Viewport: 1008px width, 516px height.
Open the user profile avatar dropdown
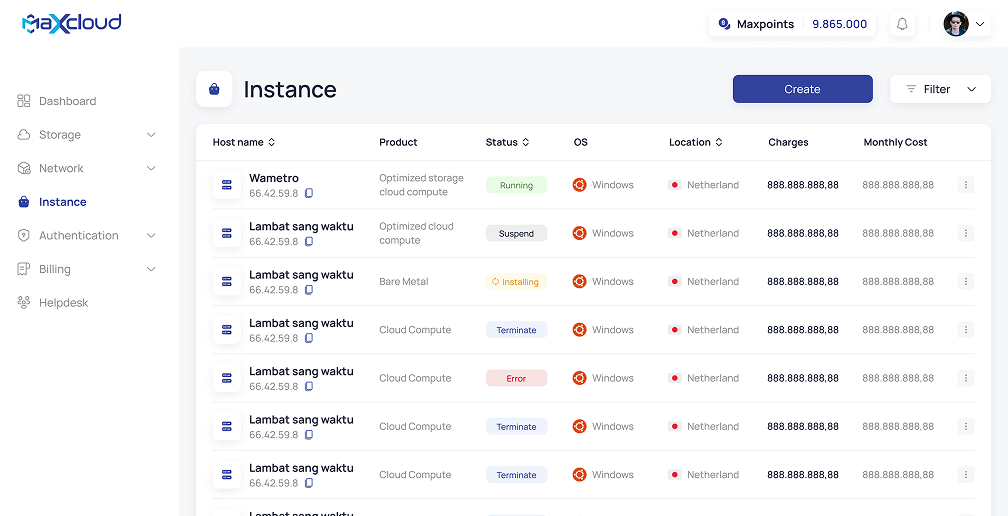pos(965,24)
